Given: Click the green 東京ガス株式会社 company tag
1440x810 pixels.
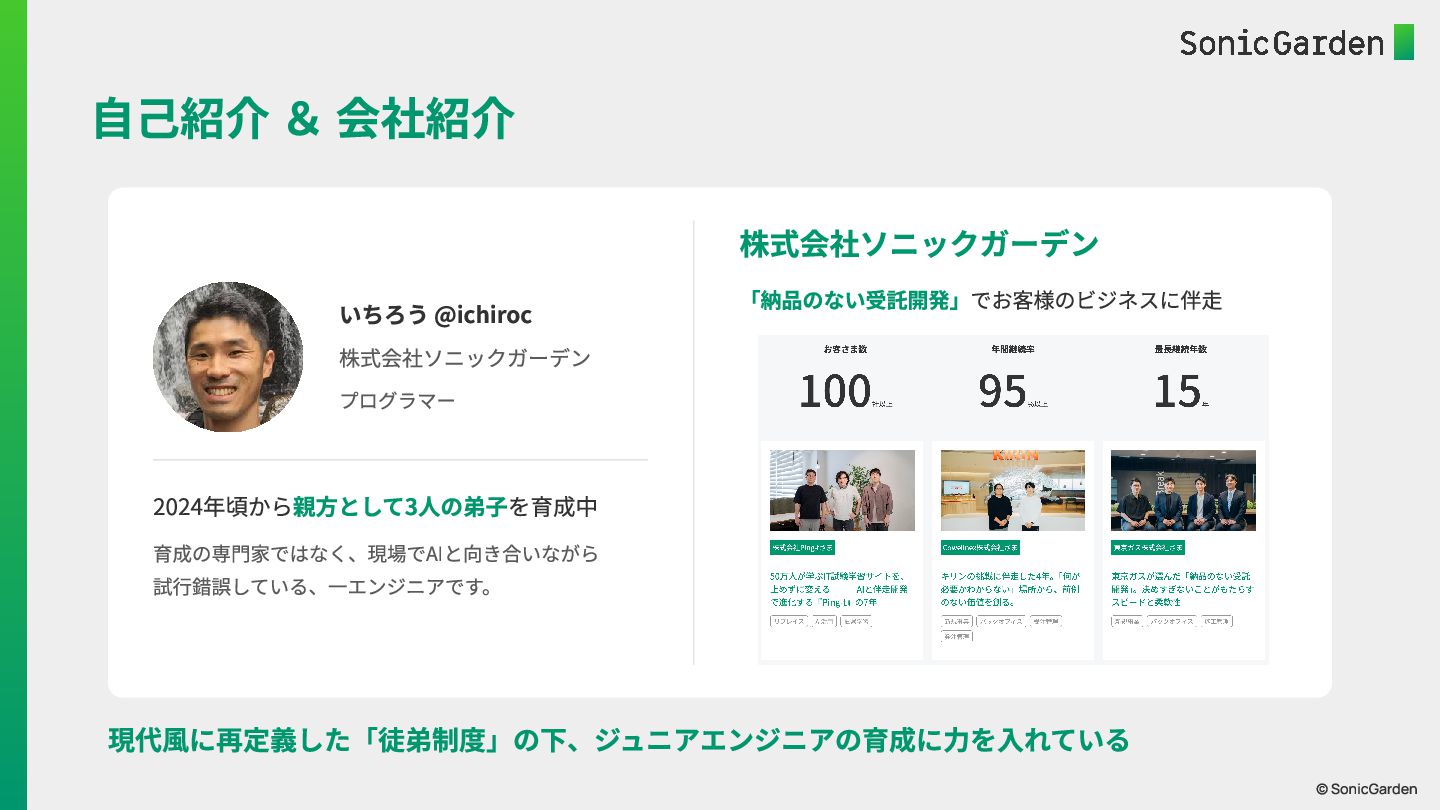Looking at the screenshot, I should (1148, 547).
